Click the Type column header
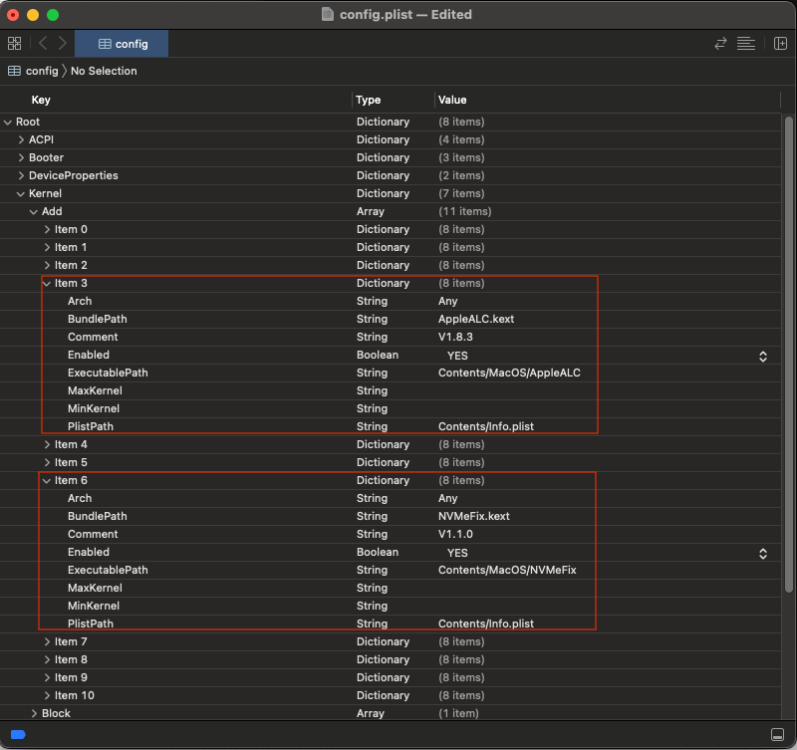This screenshot has height=750, width=797. tap(368, 100)
